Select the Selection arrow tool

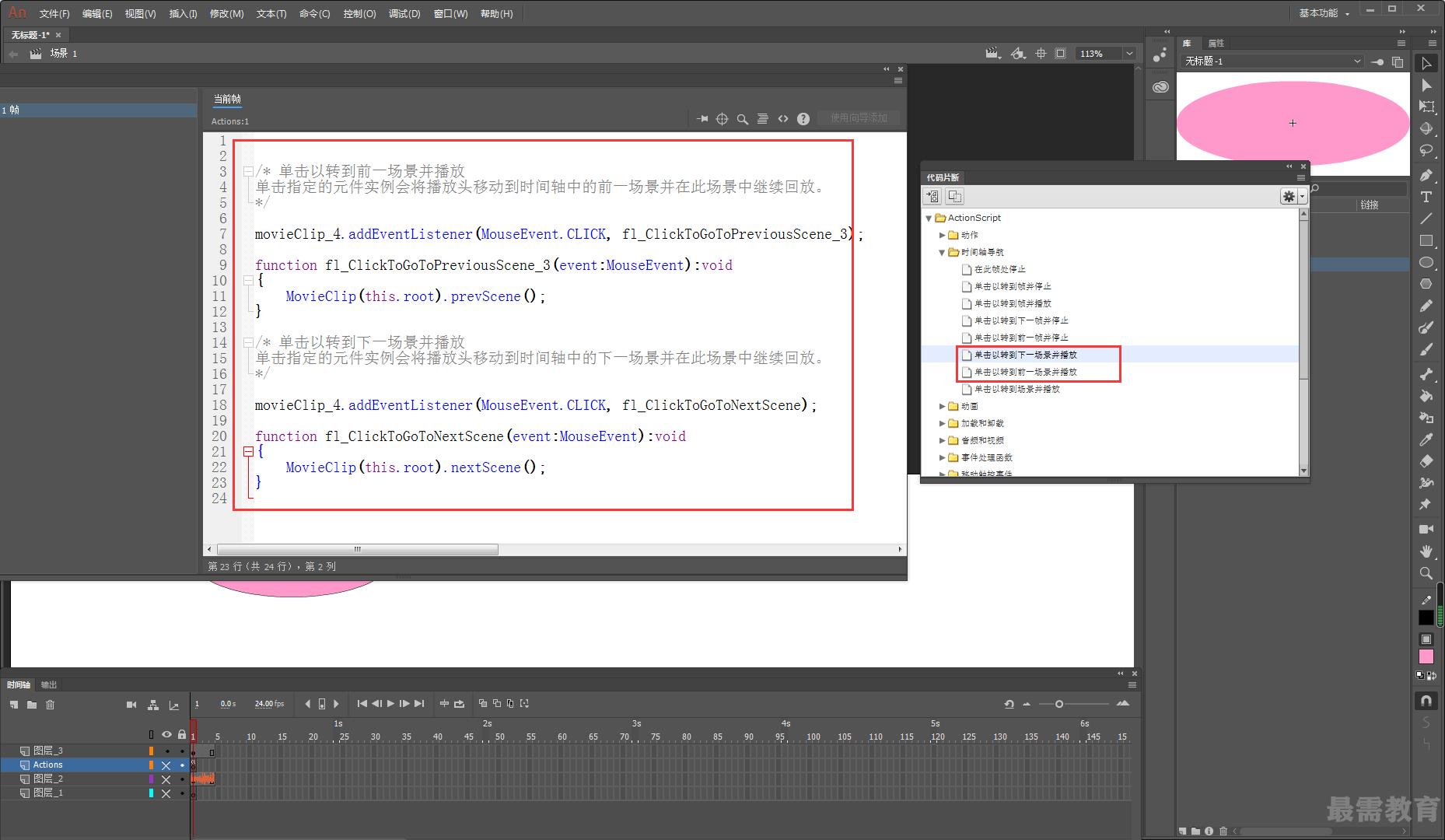(1426, 64)
